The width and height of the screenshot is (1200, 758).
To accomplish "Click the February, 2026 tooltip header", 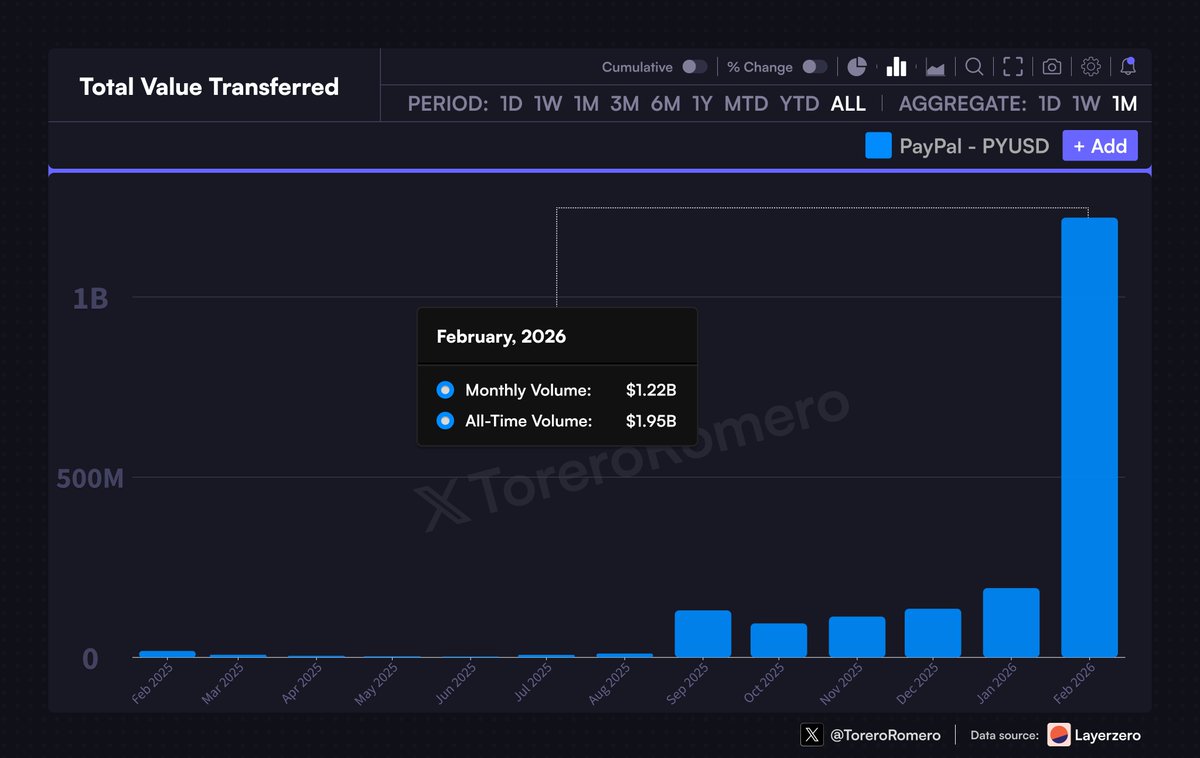I will click(x=501, y=336).
